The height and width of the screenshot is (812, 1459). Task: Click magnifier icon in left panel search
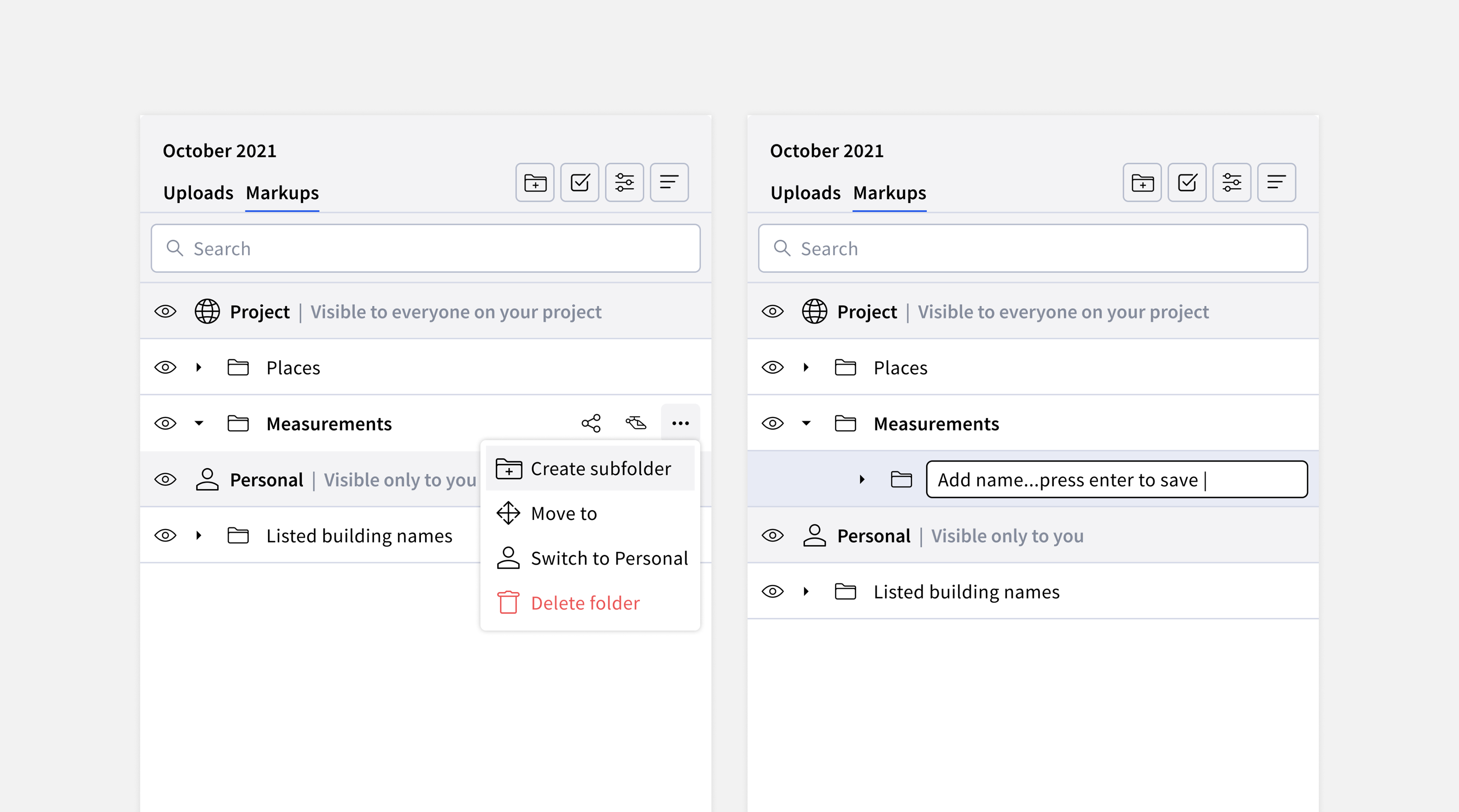174,248
